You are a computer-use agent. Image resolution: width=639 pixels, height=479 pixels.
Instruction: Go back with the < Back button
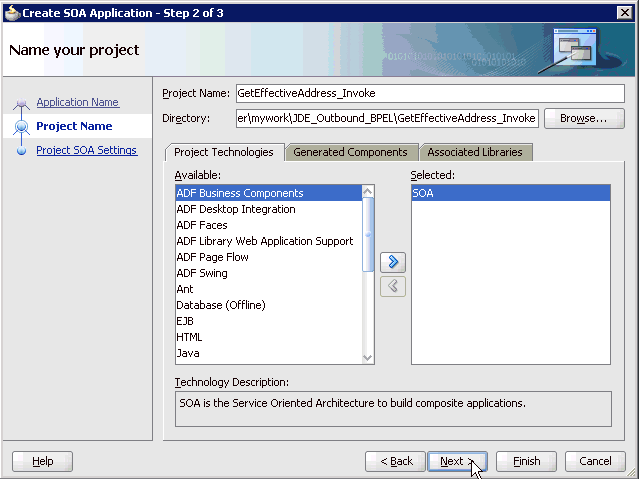click(x=396, y=461)
